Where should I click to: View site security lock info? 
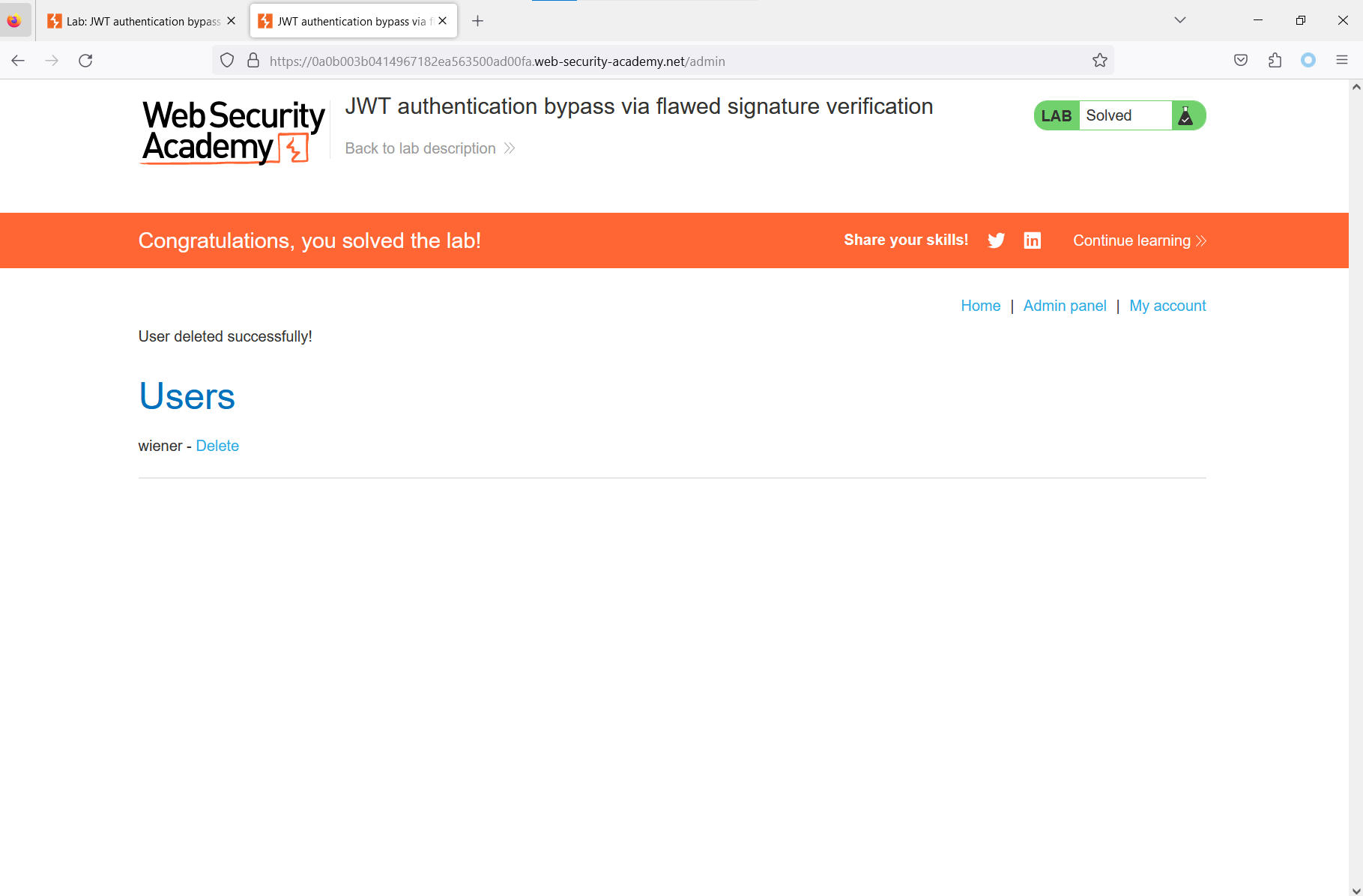coord(253,61)
